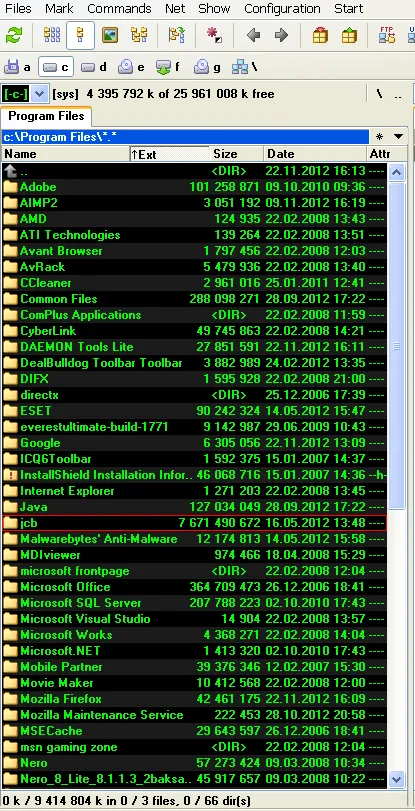Select the Microsoft SQL Server folder

(x=194, y=604)
